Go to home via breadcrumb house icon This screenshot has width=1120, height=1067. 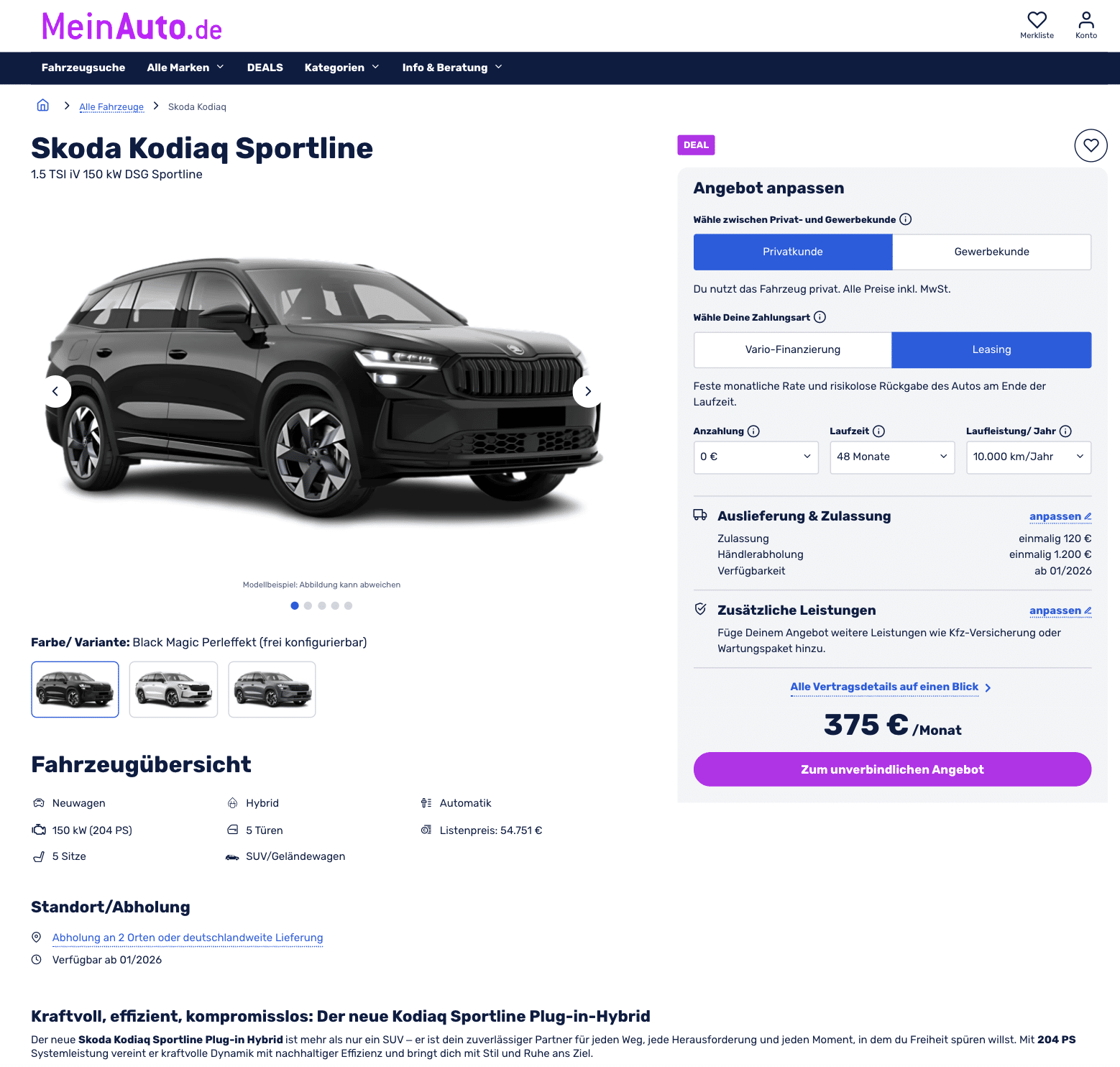43,106
